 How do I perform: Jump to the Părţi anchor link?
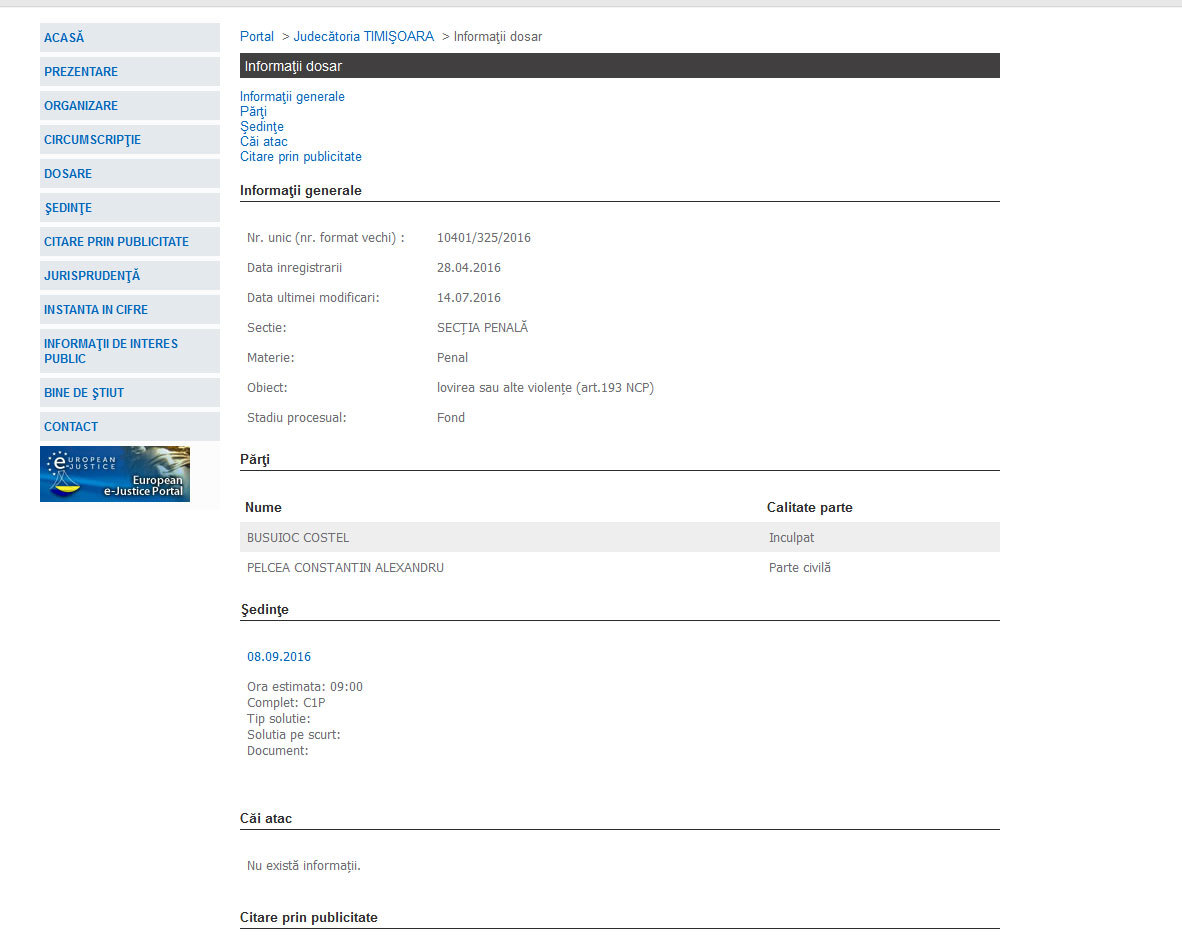coord(253,112)
